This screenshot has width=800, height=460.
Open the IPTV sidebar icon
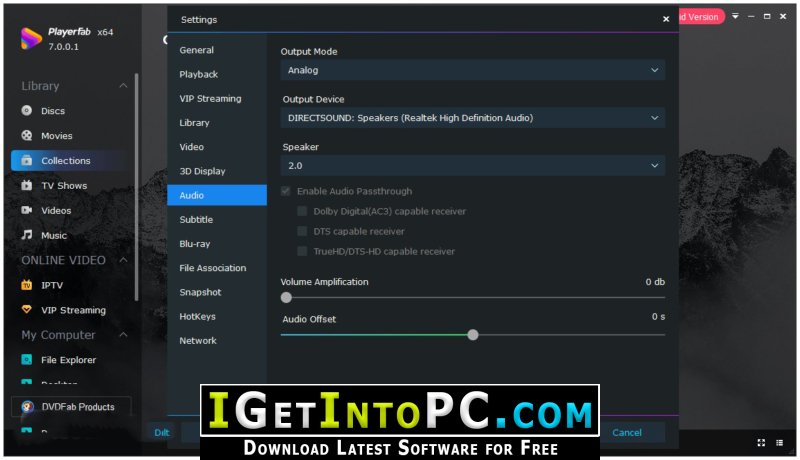[27, 285]
